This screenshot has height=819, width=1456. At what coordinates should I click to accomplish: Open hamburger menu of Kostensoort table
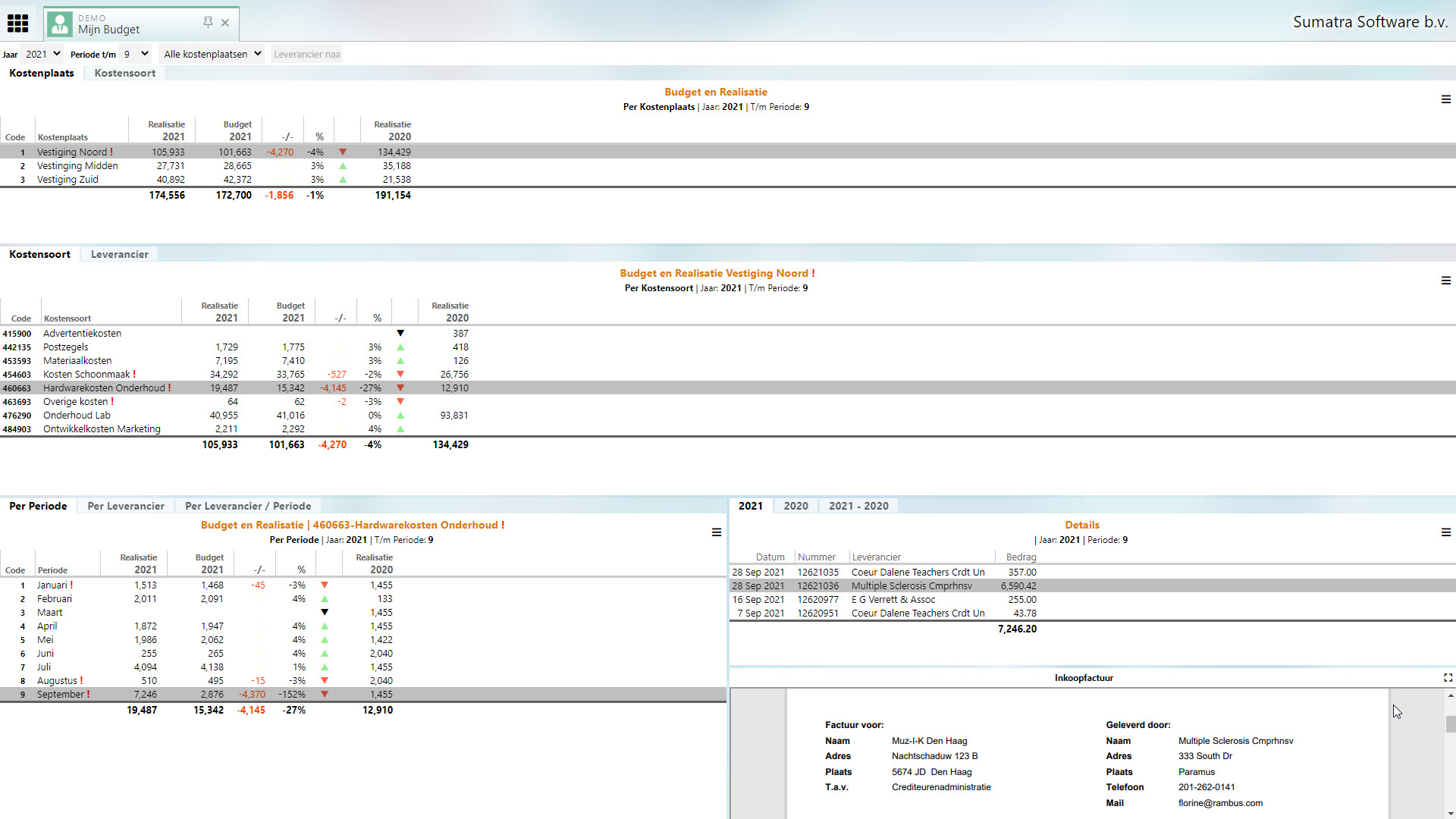1445,281
